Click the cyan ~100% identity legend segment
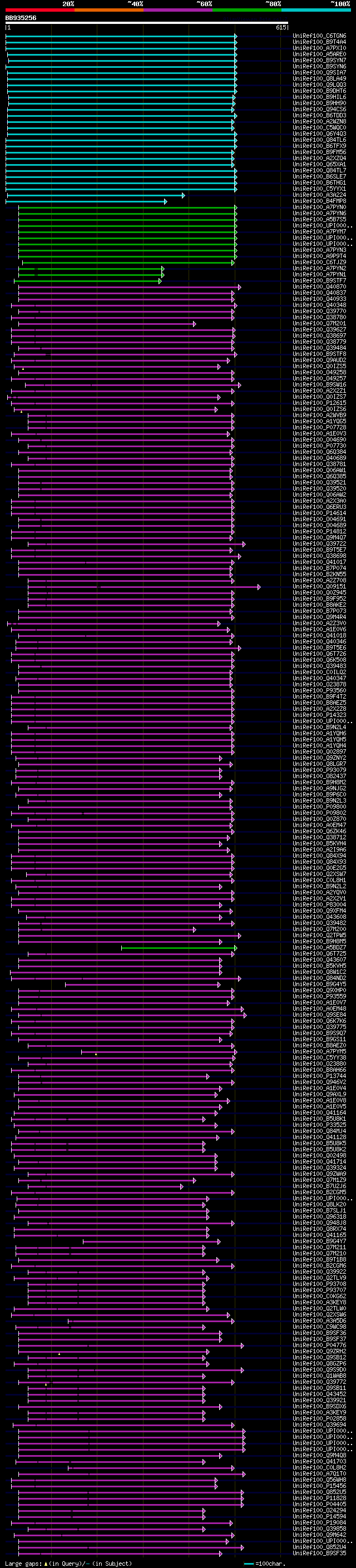 (x=316, y=10)
